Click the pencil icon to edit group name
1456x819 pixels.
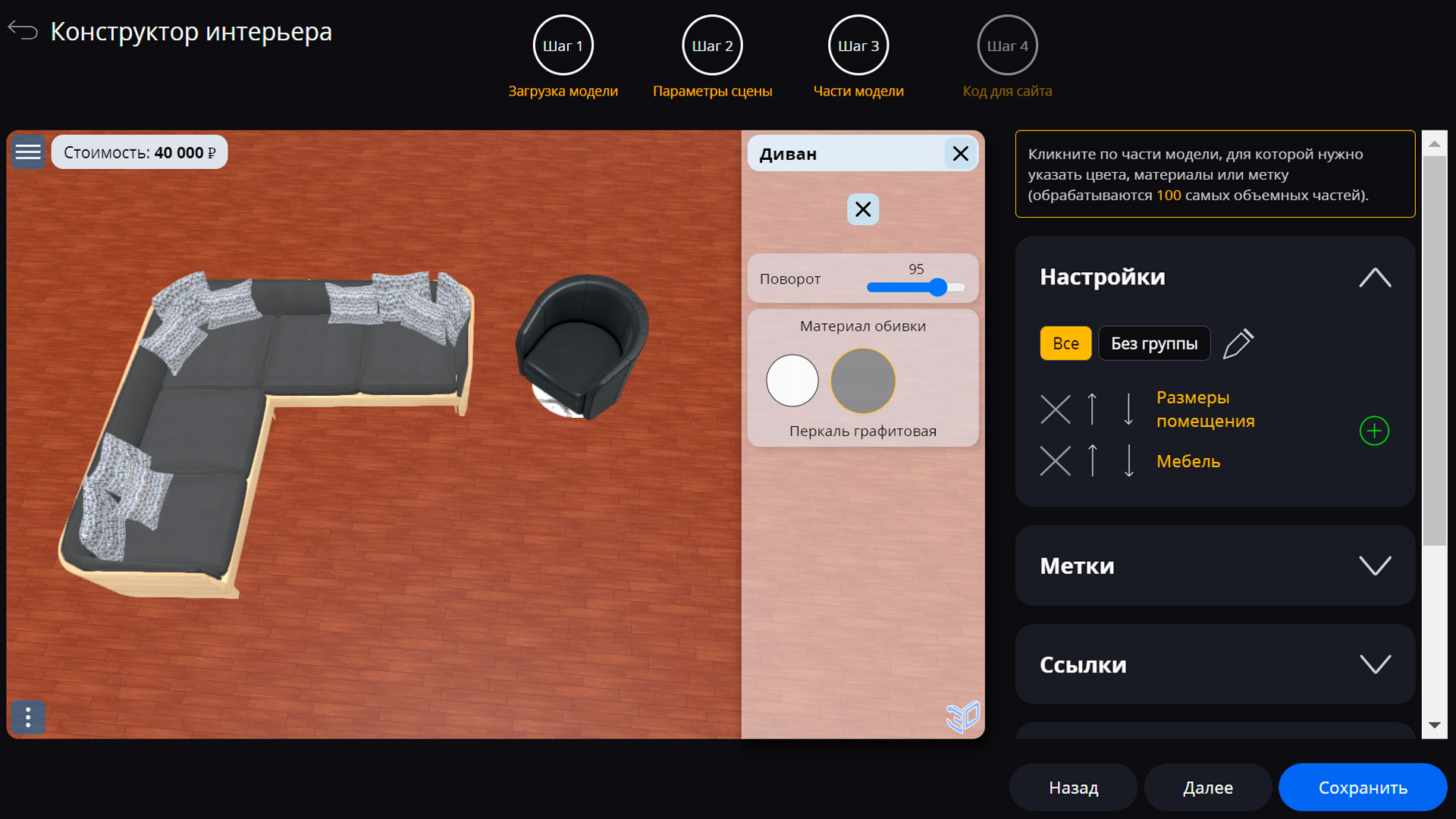click(1239, 343)
